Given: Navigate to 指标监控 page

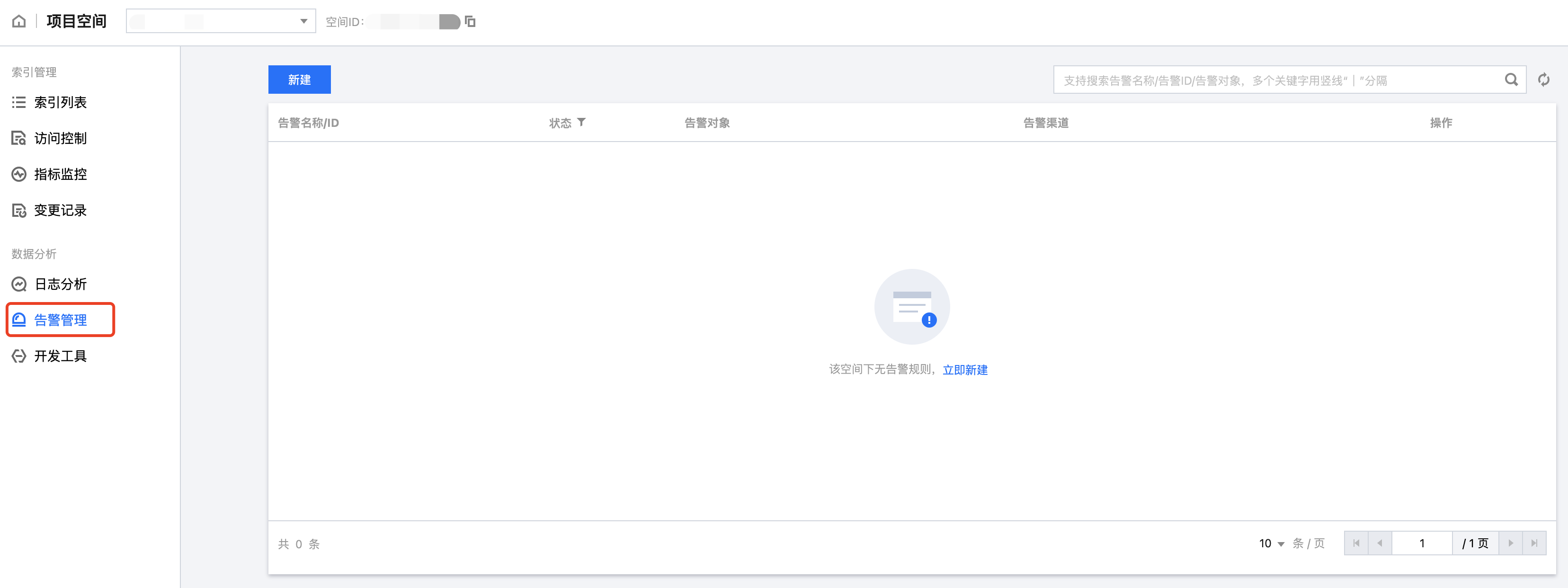Looking at the screenshot, I should point(60,174).
